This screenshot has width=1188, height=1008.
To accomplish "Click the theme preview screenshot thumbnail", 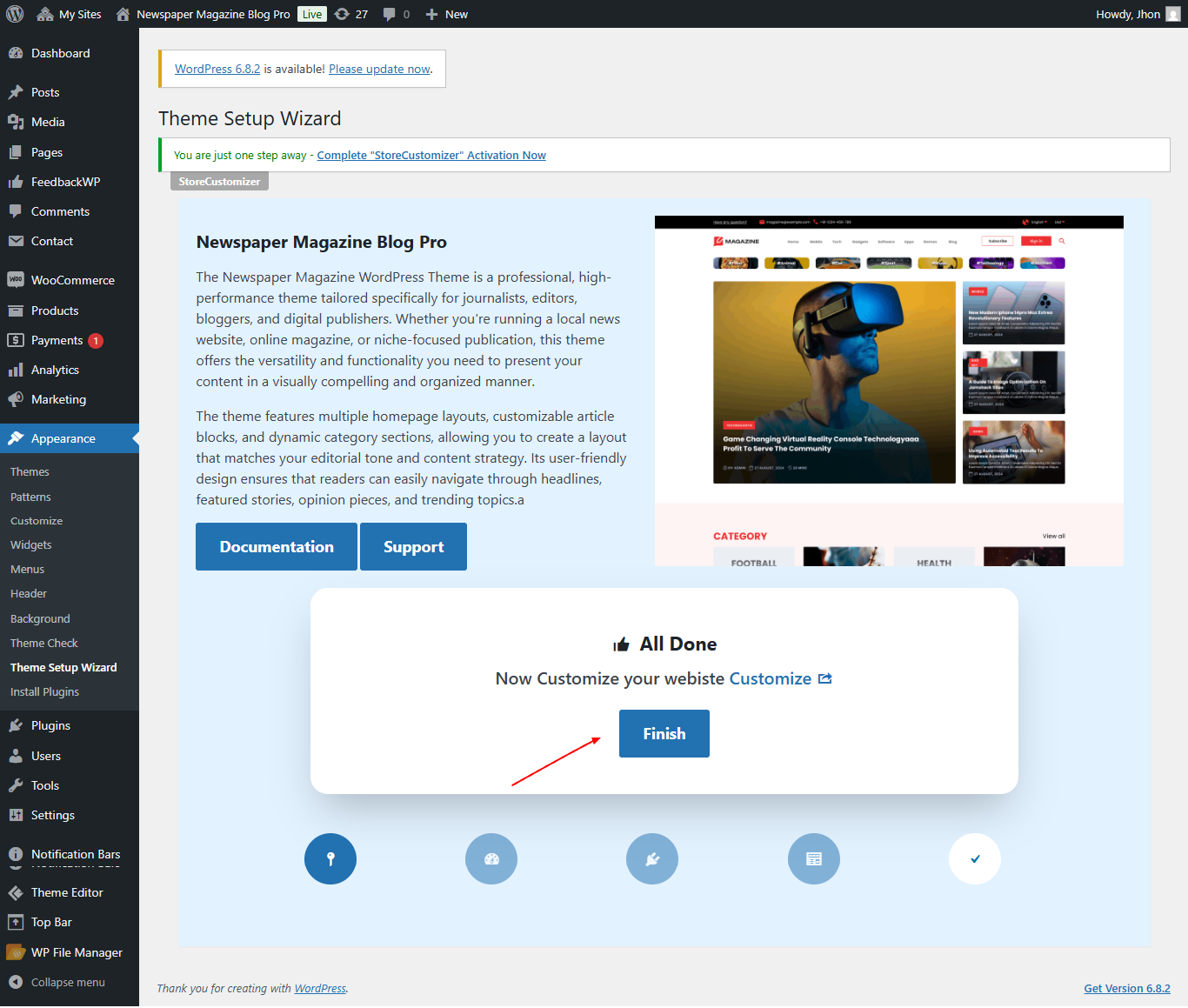I will tap(889, 391).
